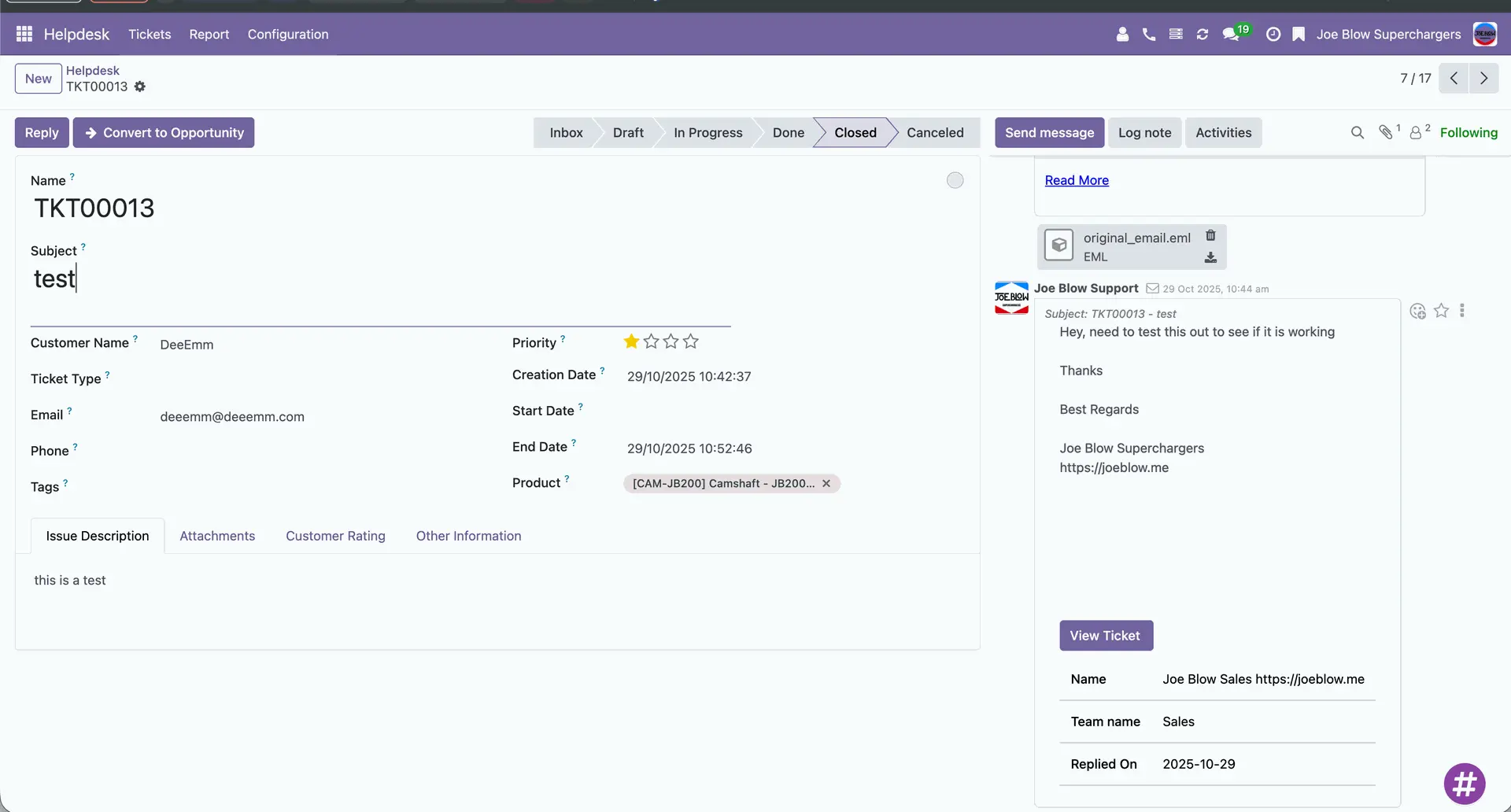Image resolution: width=1511 pixels, height=812 pixels.
Task: Delete the original_email.eml attachment
Action: [x=1210, y=235]
